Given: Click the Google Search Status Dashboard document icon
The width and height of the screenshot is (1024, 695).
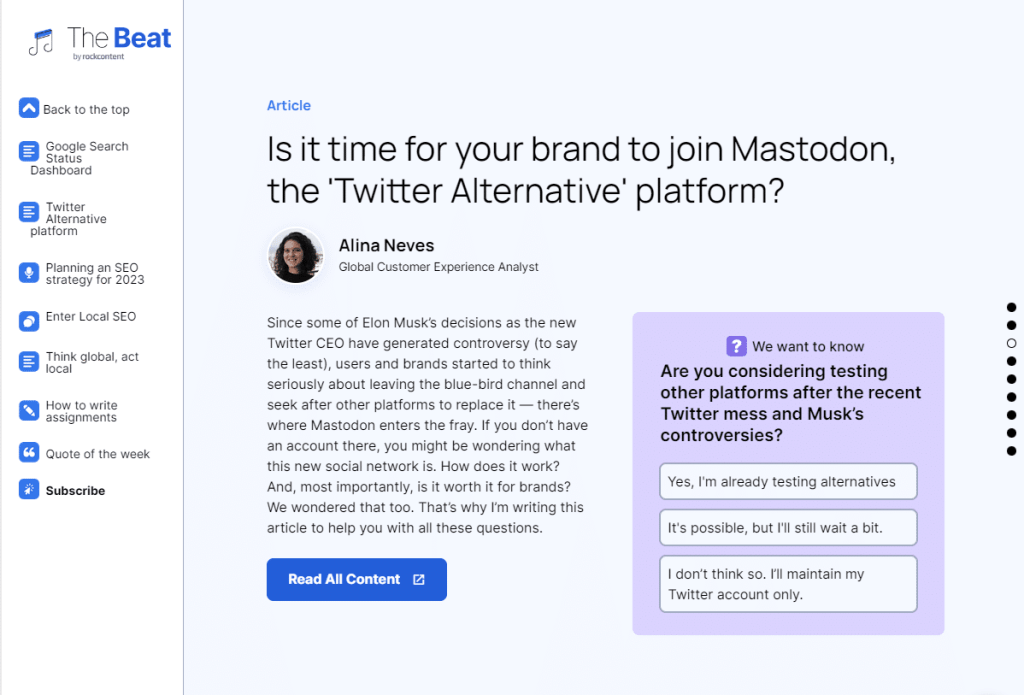Looking at the screenshot, I should point(28,152).
